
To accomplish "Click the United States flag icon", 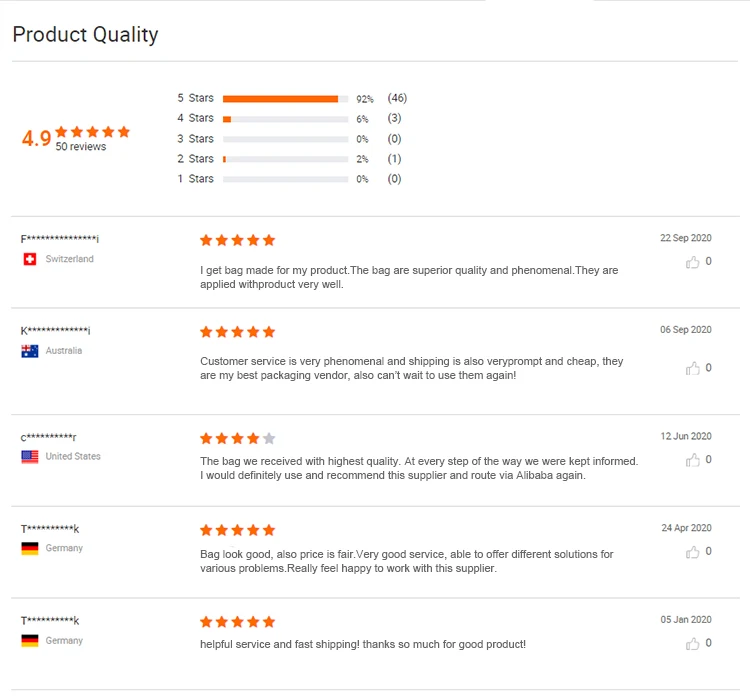I will (29, 456).
